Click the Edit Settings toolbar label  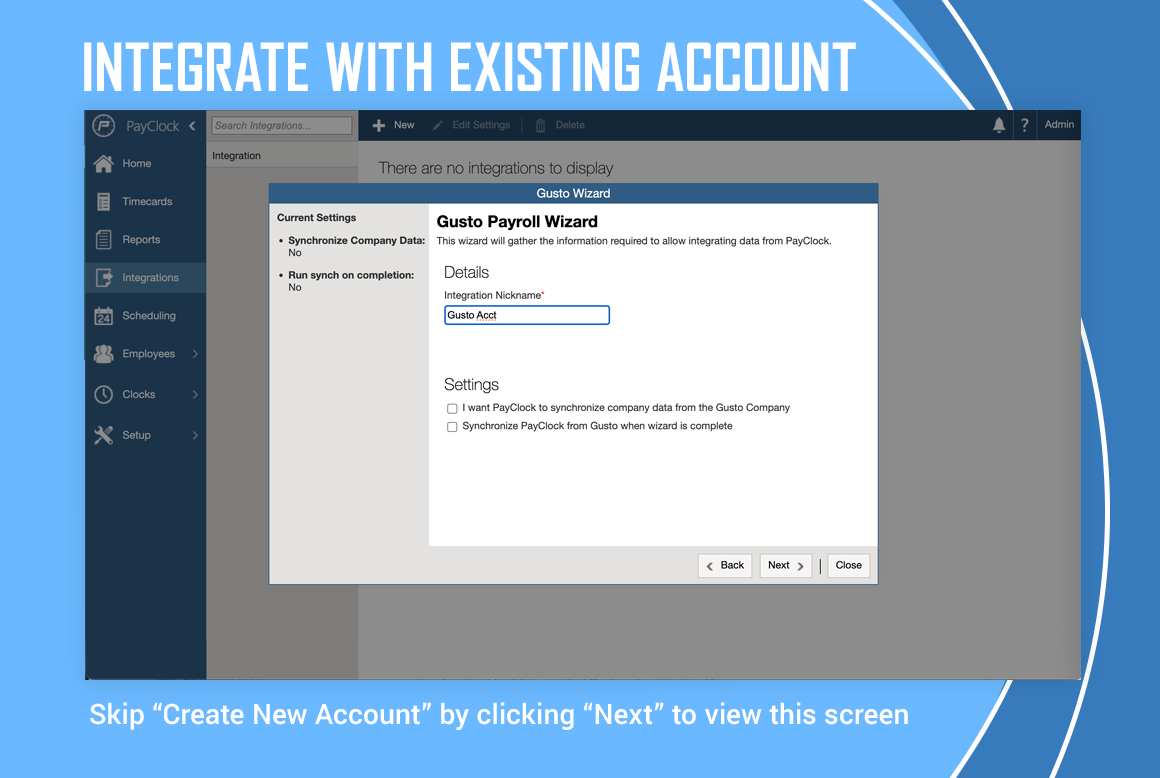tap(481, 125)
